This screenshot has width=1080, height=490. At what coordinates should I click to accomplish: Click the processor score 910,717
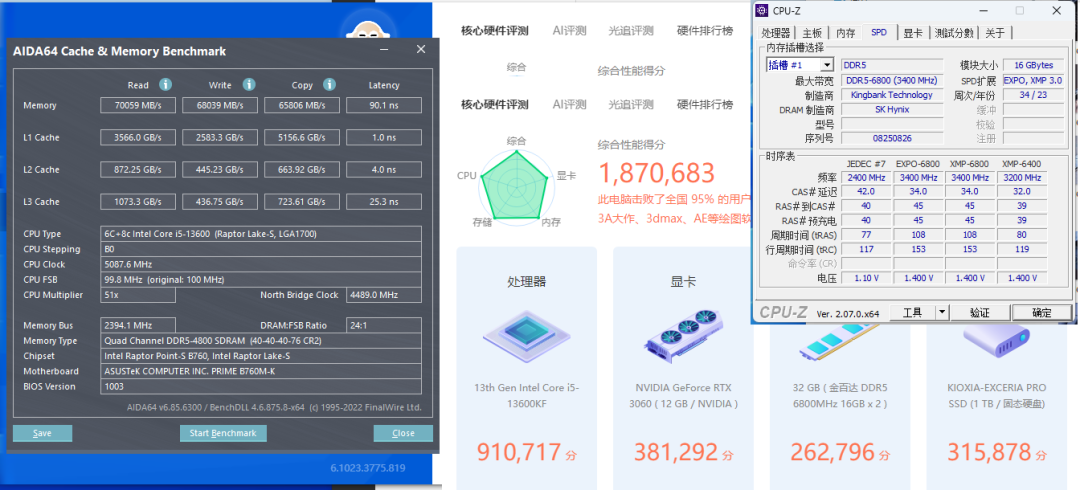tap(519, 453)
